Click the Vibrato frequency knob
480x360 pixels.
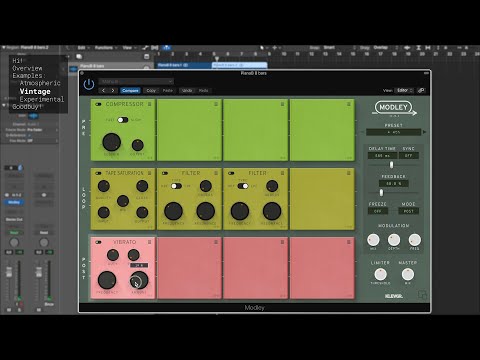coord(107,280)
